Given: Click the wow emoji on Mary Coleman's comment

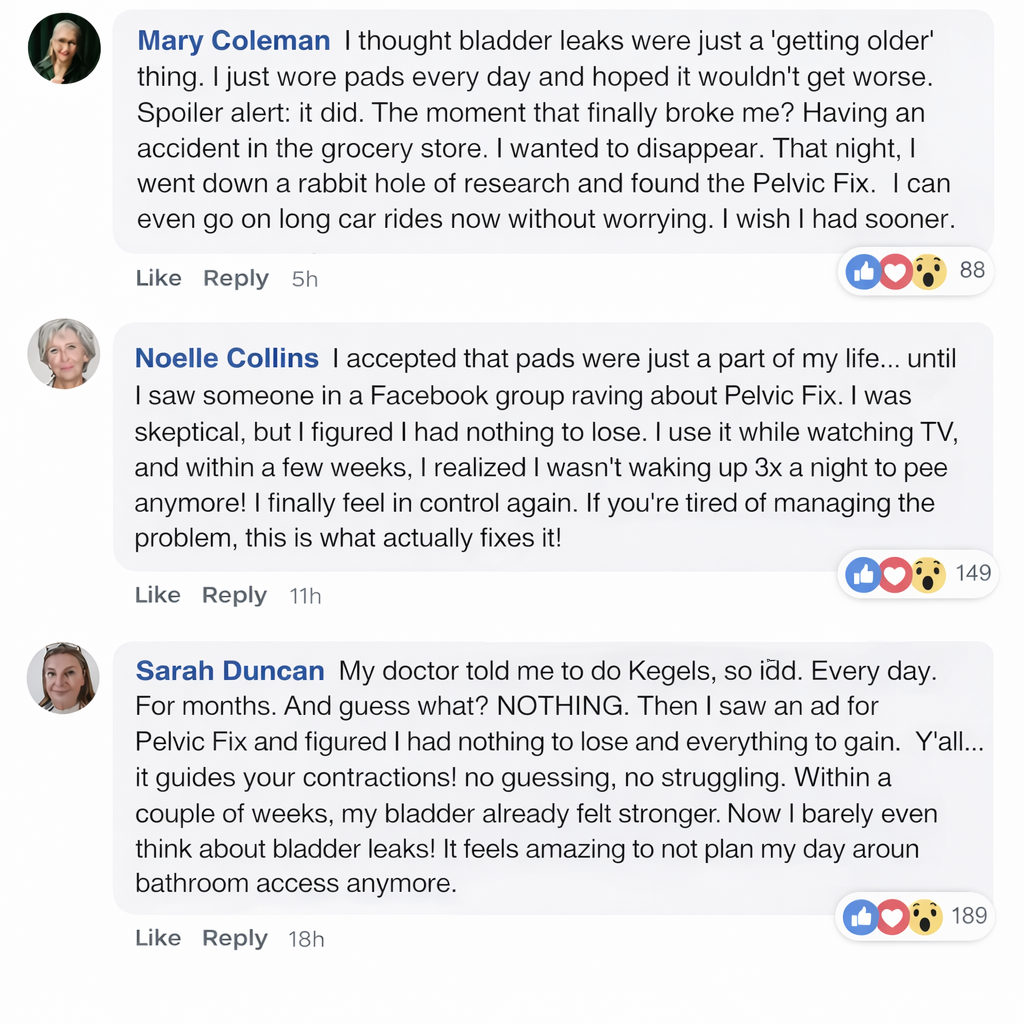Looking at the screenshot, I should (x=929, y=270).
